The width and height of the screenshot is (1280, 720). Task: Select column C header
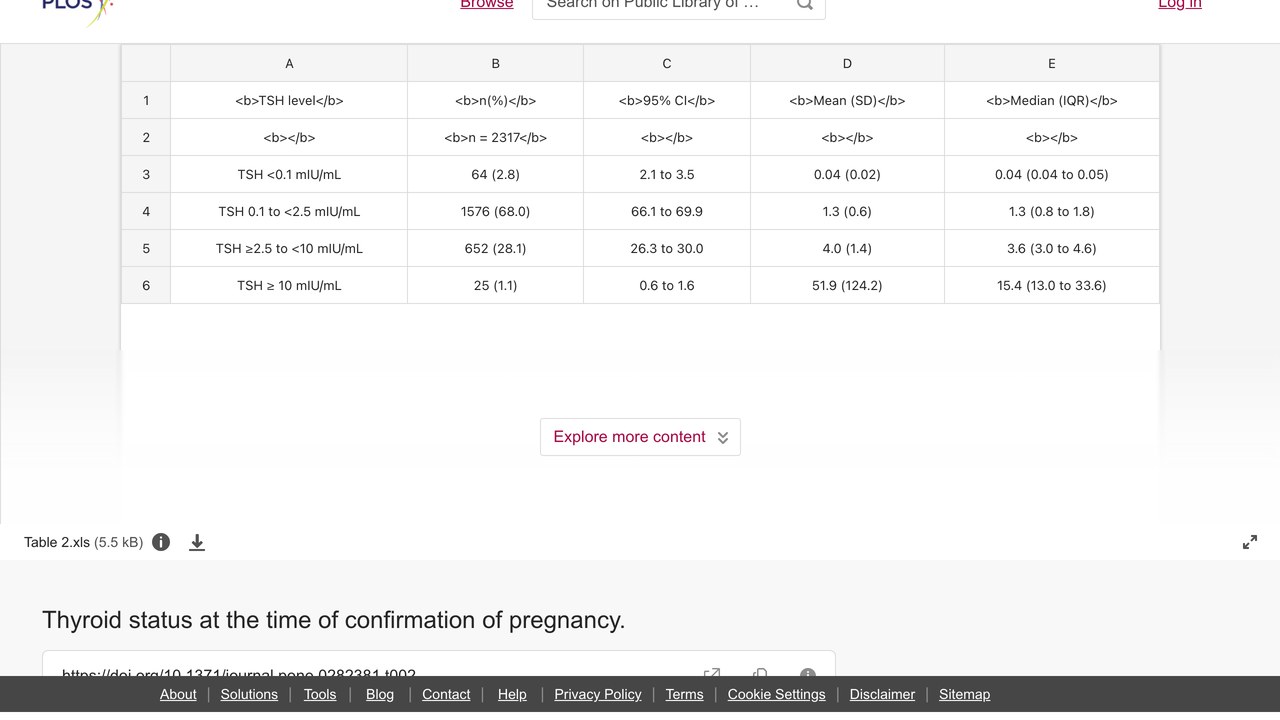667,63
